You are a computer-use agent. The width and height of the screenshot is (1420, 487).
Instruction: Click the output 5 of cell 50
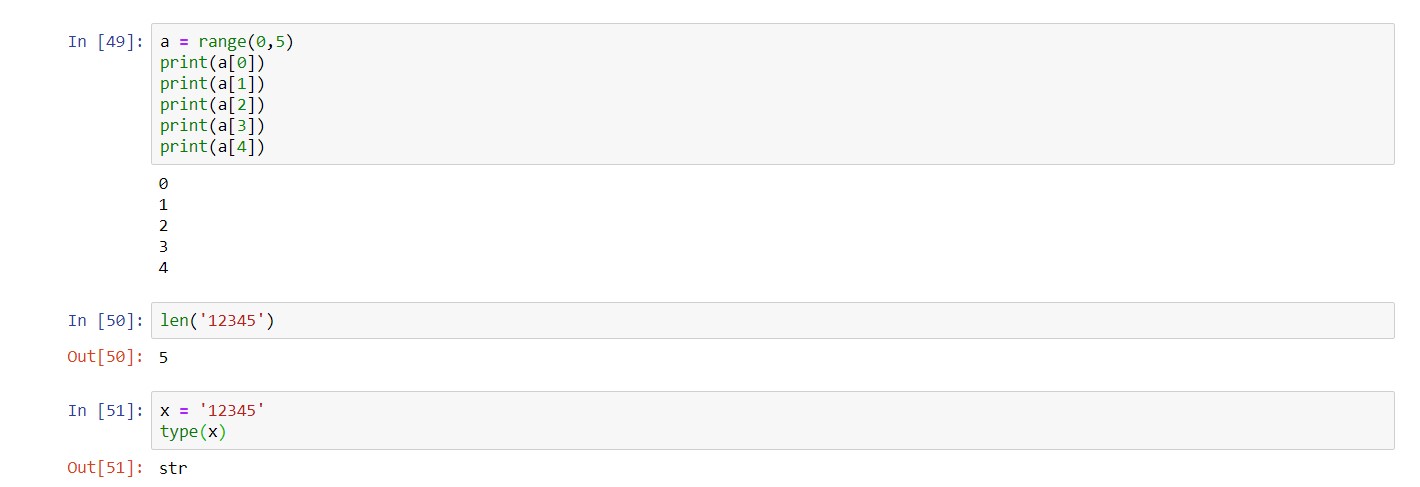pos(163,357)
